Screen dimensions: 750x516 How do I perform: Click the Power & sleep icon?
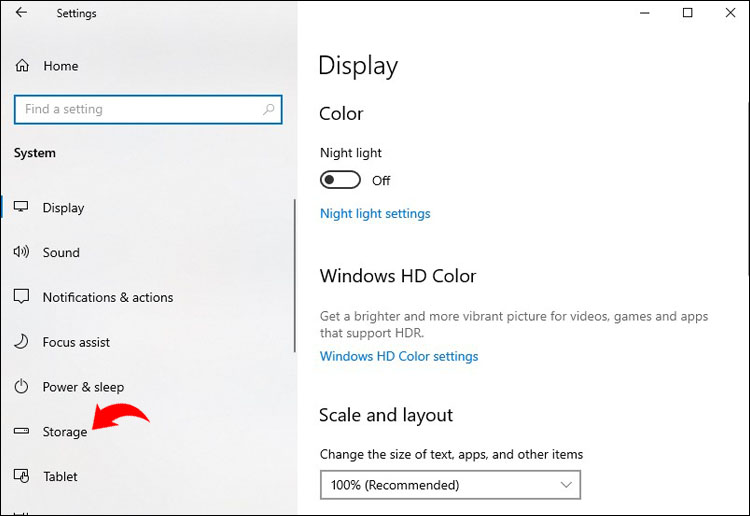[21, 387]
